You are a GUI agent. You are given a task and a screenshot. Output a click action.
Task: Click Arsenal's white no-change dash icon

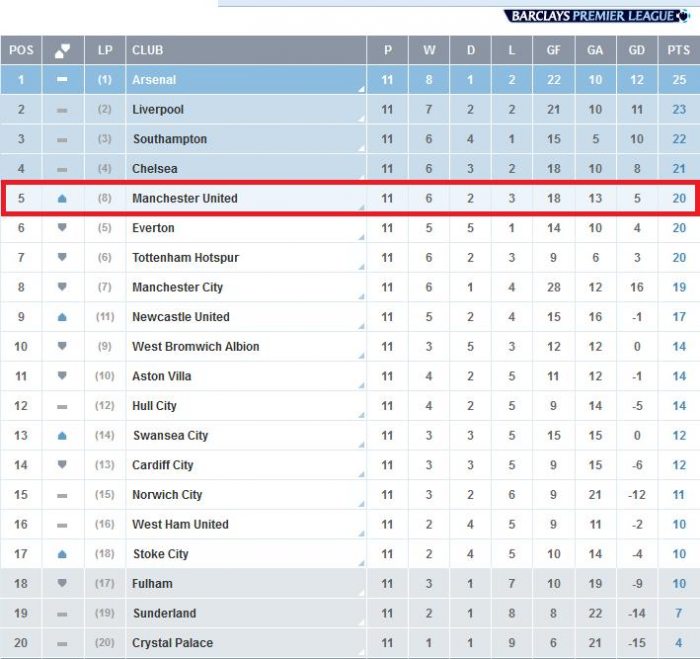click(x=62, y=79)
